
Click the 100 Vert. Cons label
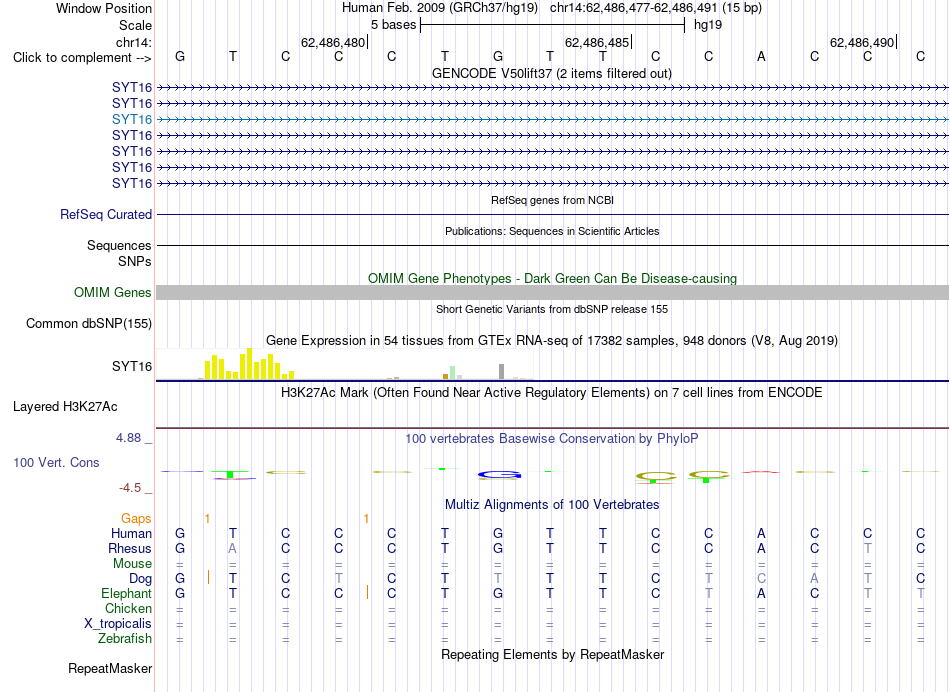coord(56,462)
